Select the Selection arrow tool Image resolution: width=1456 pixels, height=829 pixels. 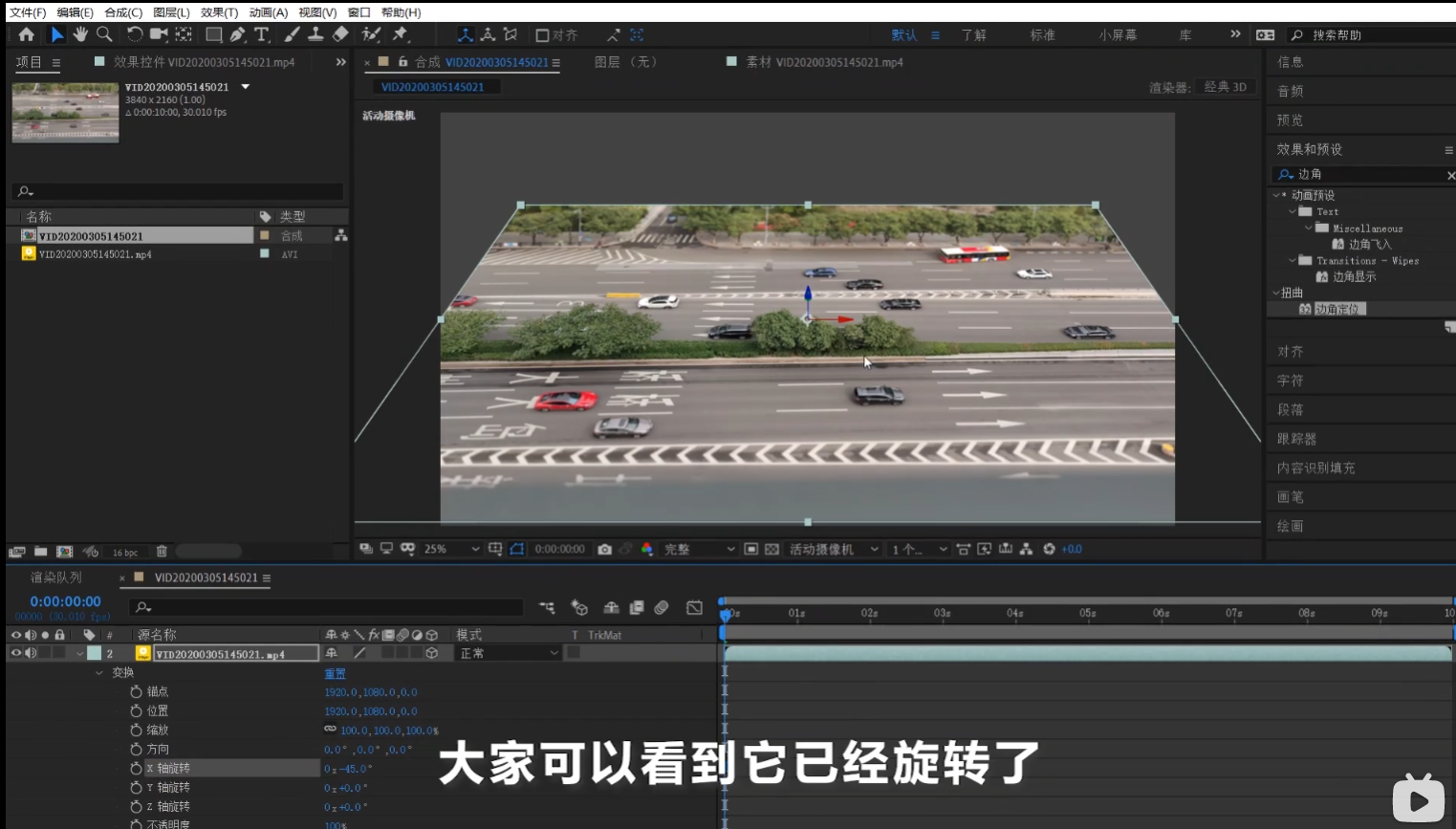tap(56, 34)
